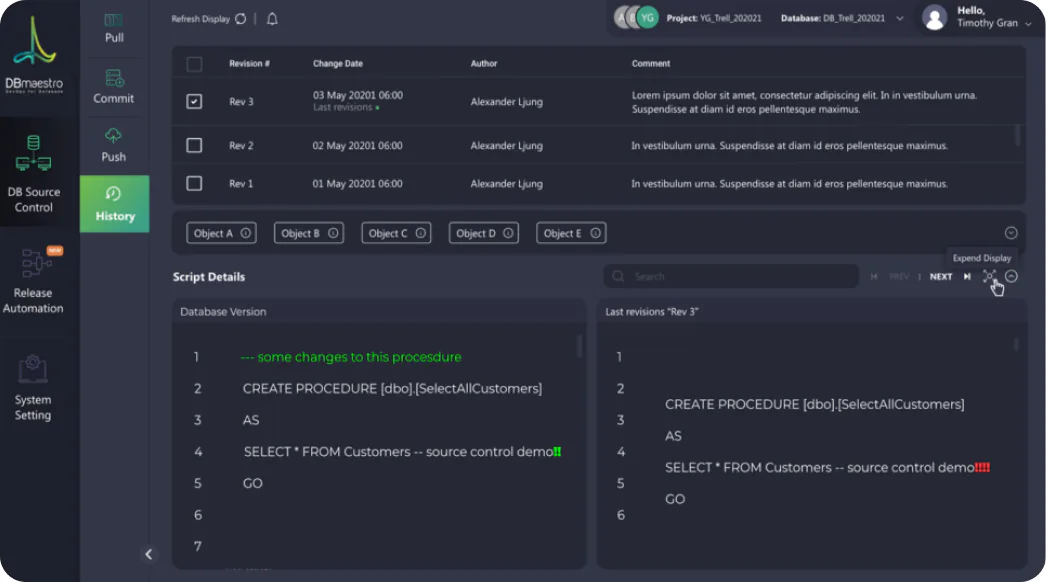Toggle the select-all header checkbox

click(194, 64)
